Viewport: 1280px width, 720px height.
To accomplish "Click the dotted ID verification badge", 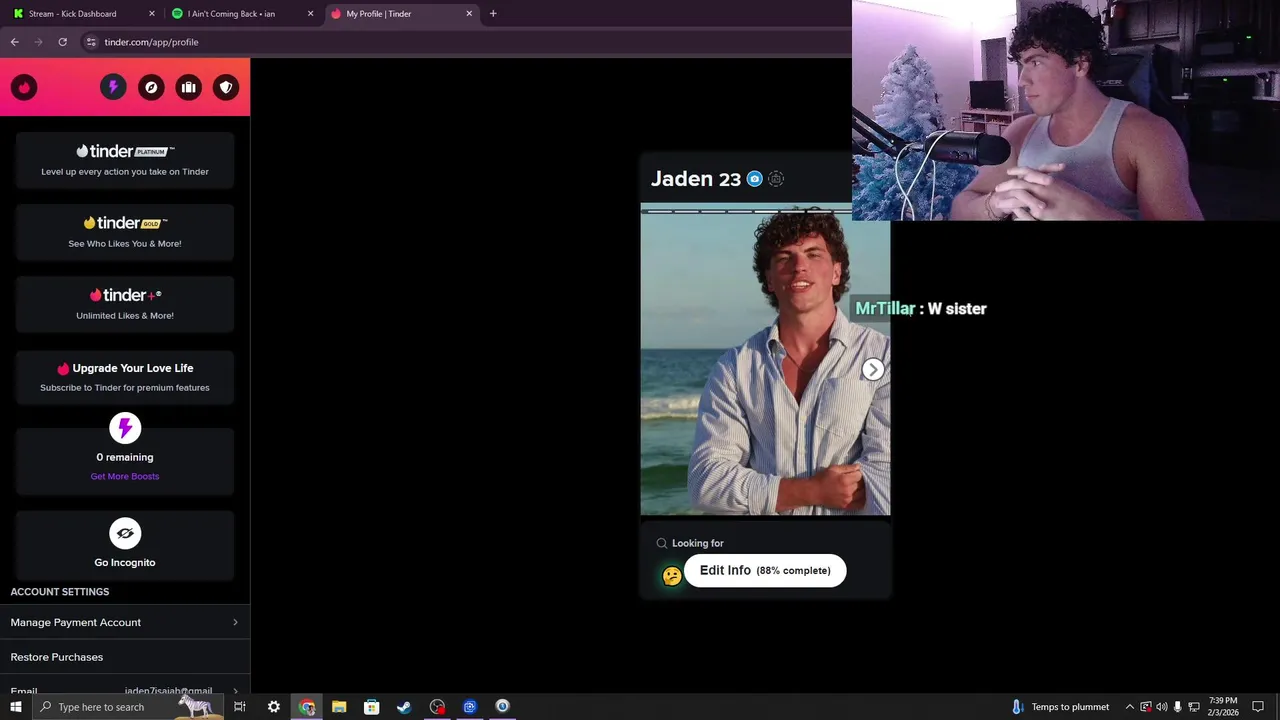I will point(776,179).
